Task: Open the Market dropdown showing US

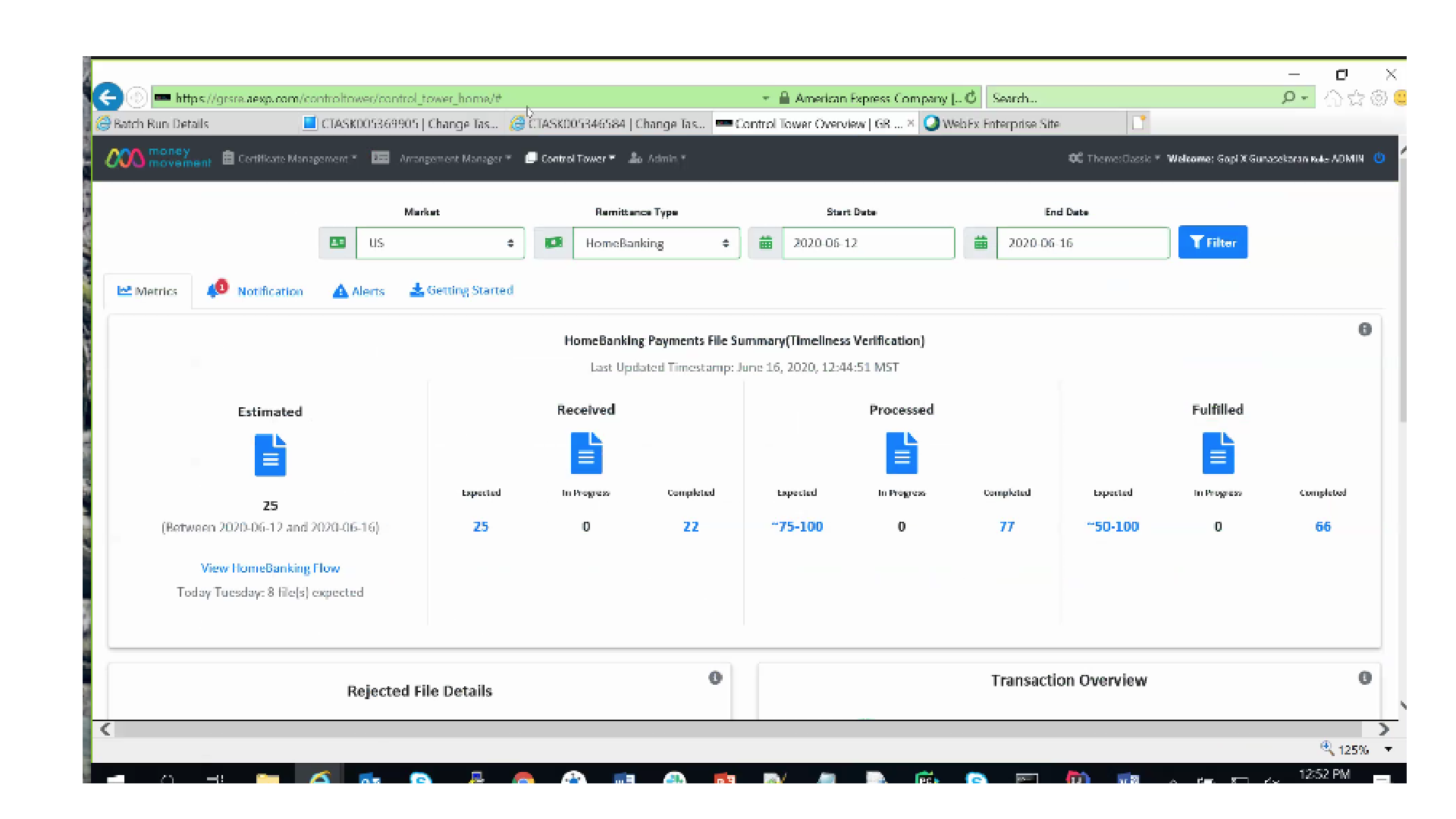Action: pyautogui.click(x=440, y=243)
